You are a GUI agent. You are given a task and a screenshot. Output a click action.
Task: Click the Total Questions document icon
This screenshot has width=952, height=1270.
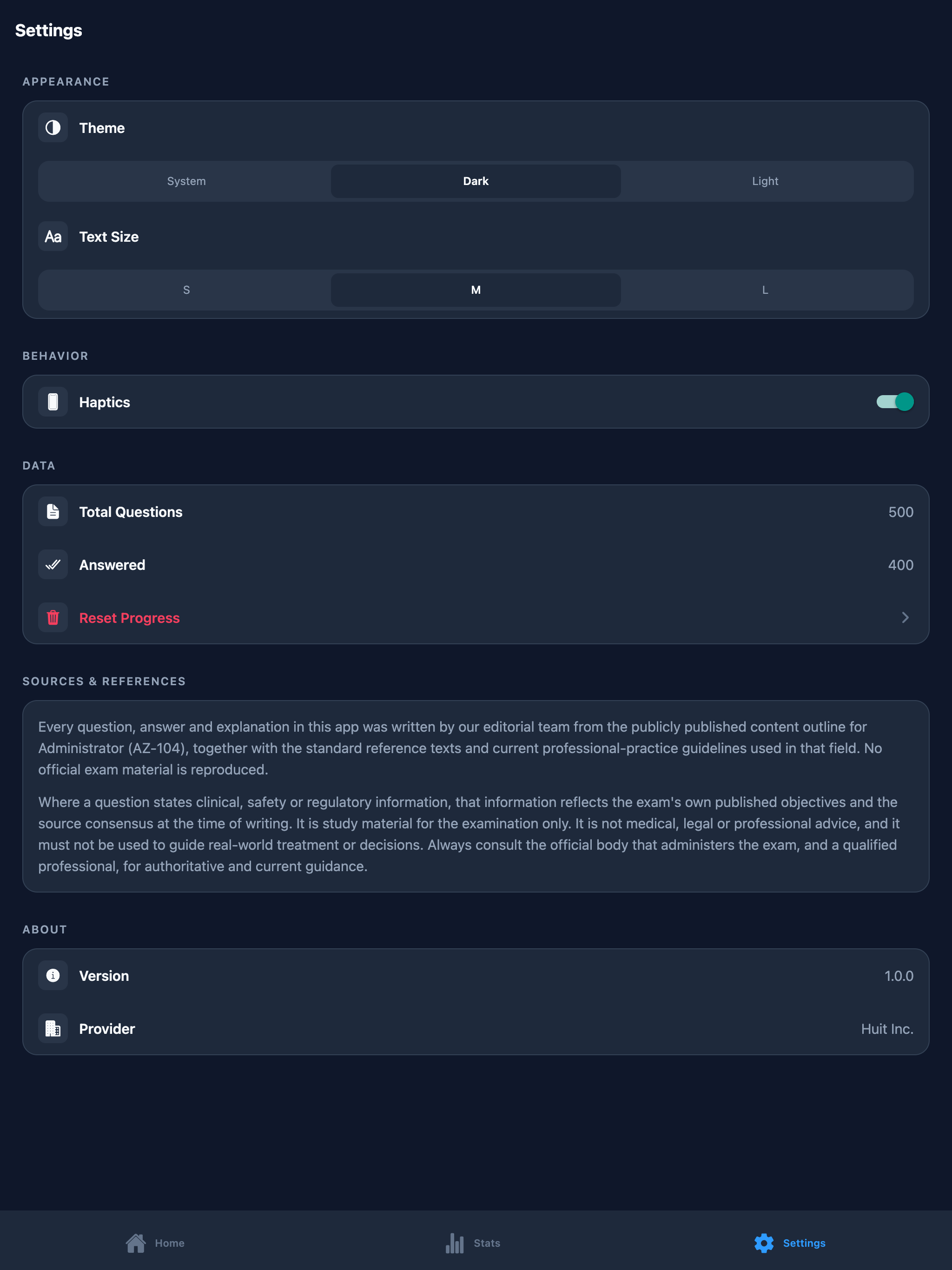tap(53, 511)
